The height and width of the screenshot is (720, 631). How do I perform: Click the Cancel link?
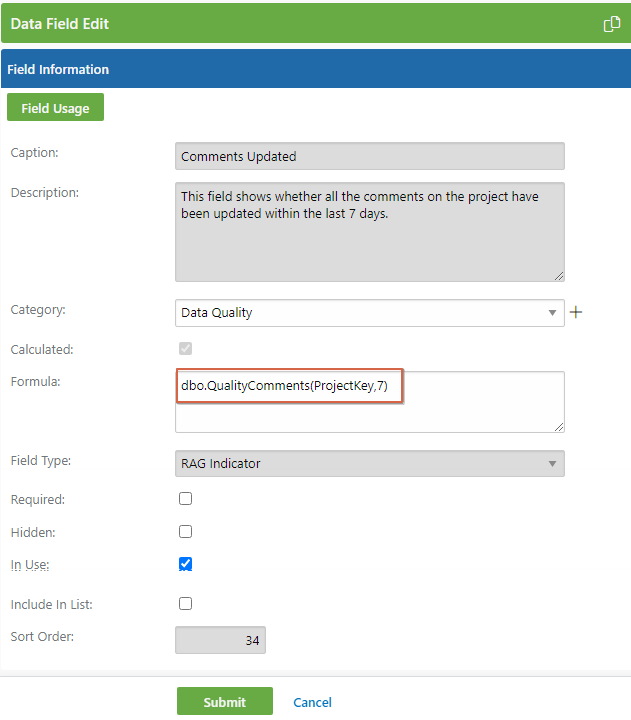pyautogui.click(x=312, y=702)
